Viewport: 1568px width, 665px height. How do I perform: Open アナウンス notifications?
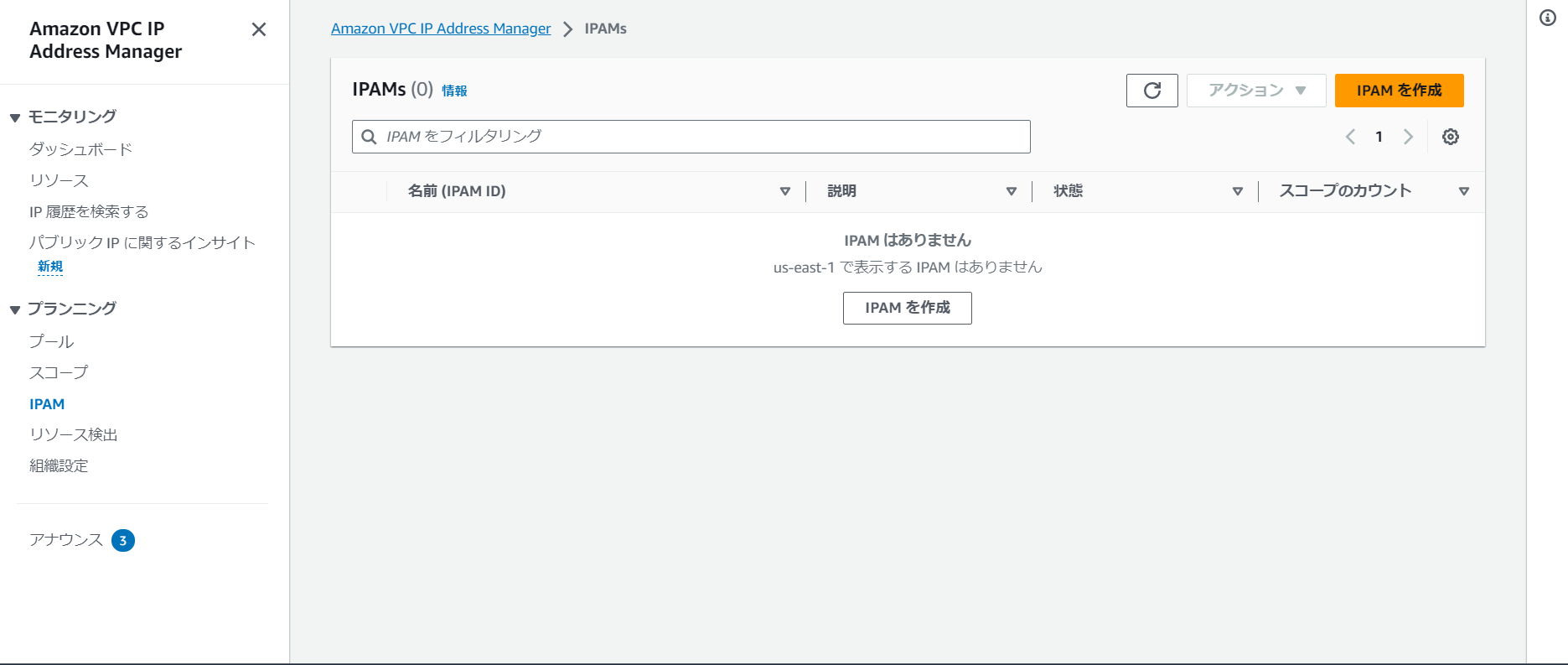[66, 539]
